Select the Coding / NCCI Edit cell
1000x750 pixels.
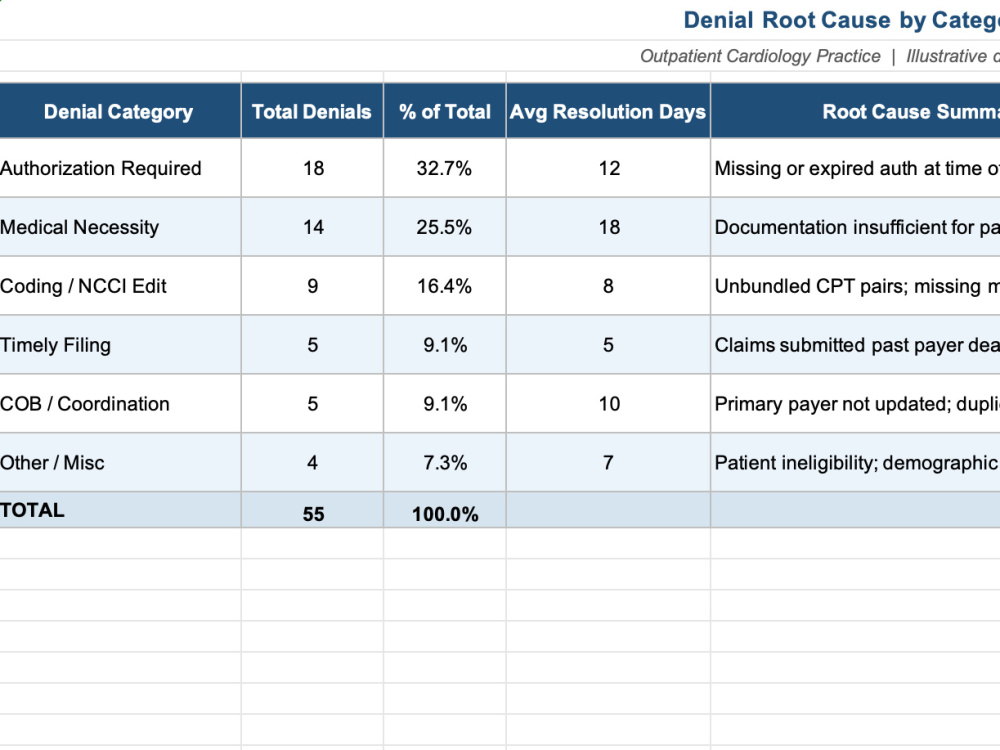point(120,286)
